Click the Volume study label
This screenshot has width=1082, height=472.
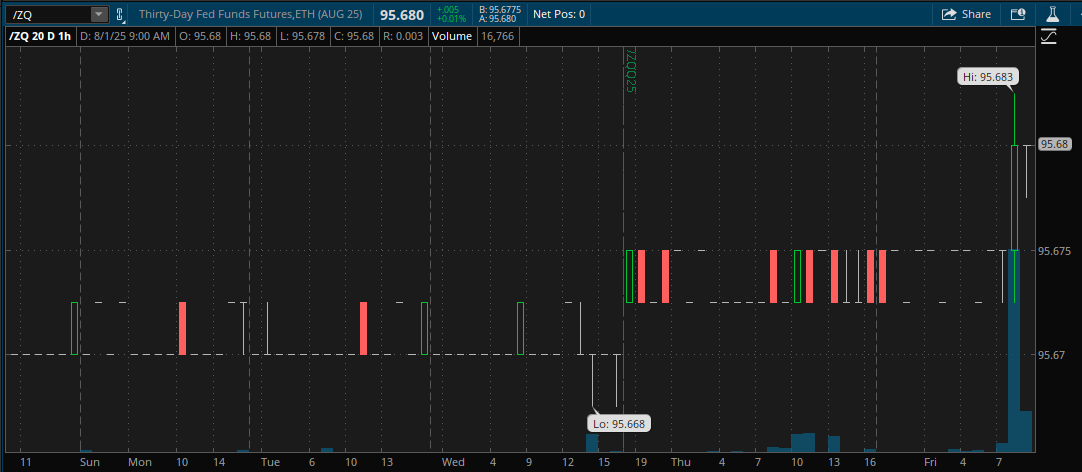tap(451, 37)
